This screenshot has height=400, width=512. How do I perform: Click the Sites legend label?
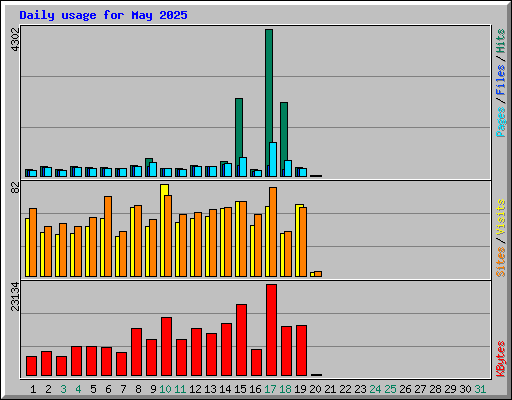[x=501, y=262]
